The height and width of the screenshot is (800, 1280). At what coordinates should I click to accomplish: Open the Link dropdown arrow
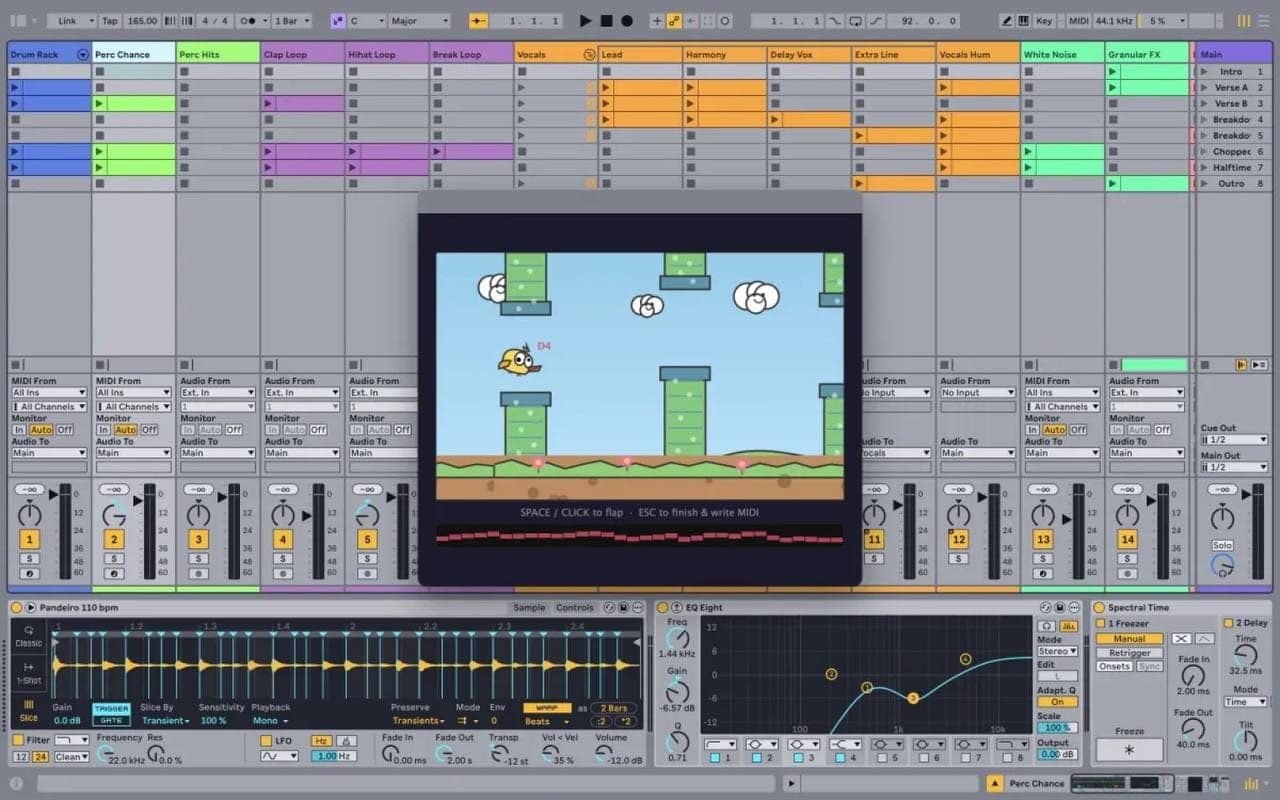[x=92, y=20]
